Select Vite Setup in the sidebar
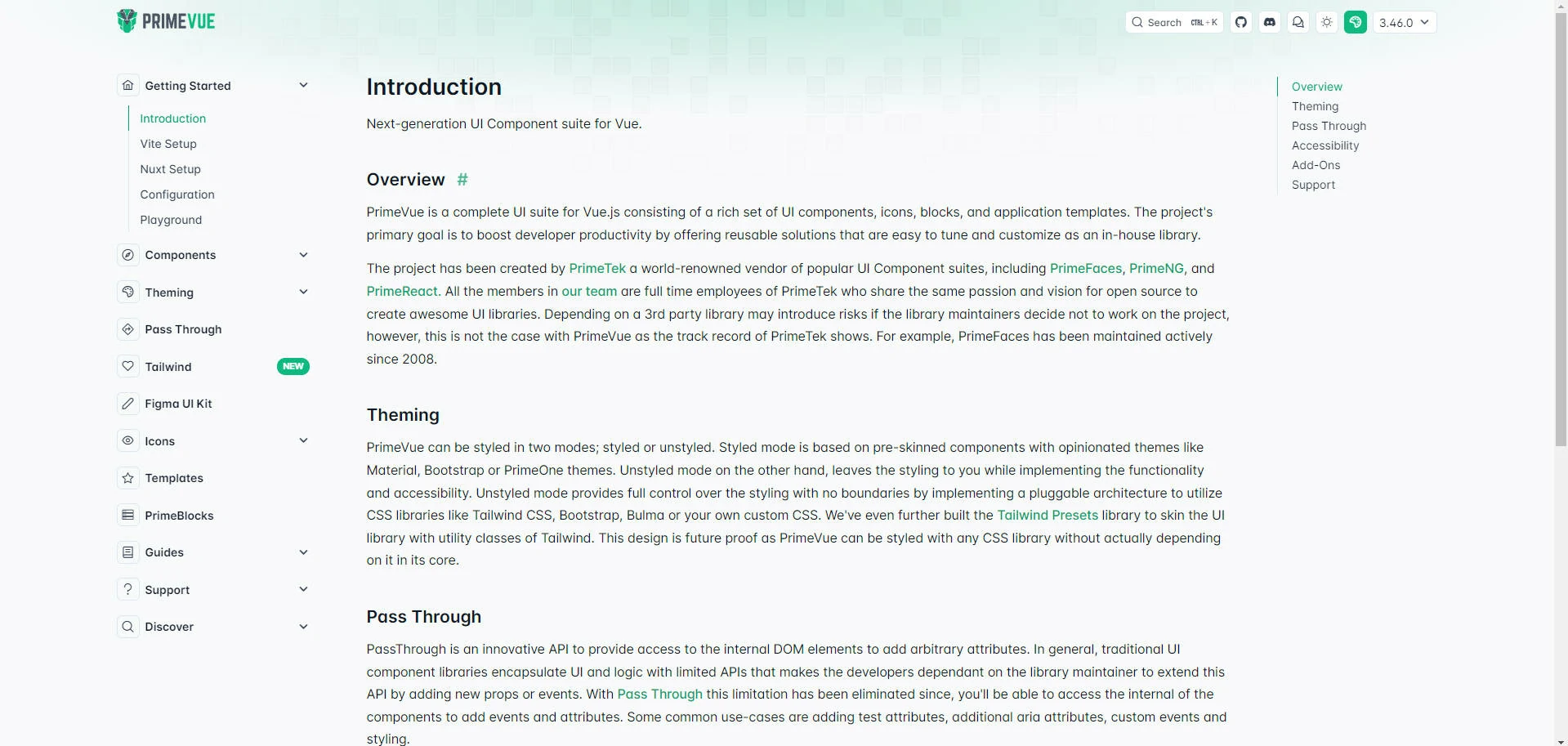Viewport: 1568px width, 746px height. (x=168, y=144)
